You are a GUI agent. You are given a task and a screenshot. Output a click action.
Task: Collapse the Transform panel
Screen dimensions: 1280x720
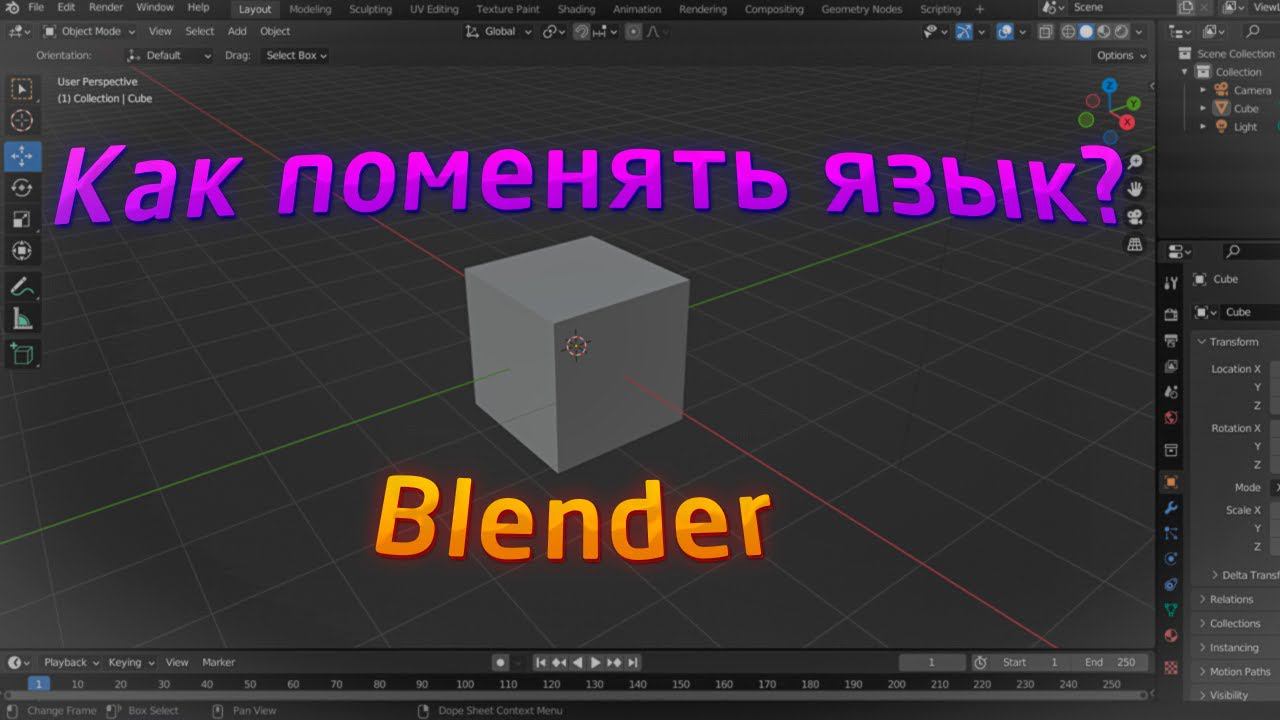(1234, 342)
